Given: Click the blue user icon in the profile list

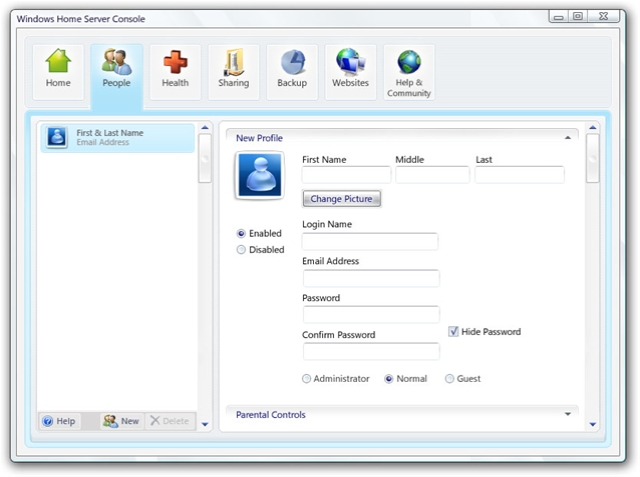Looking at the screenshot, I should point(57,137).
